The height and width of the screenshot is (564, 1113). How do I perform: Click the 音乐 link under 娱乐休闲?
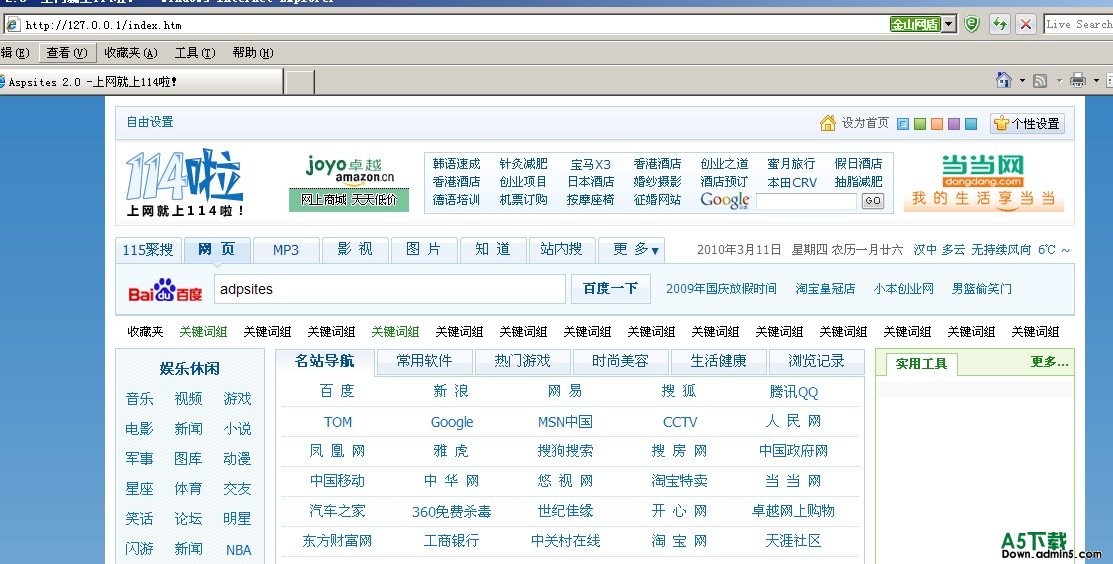[139, 399]
